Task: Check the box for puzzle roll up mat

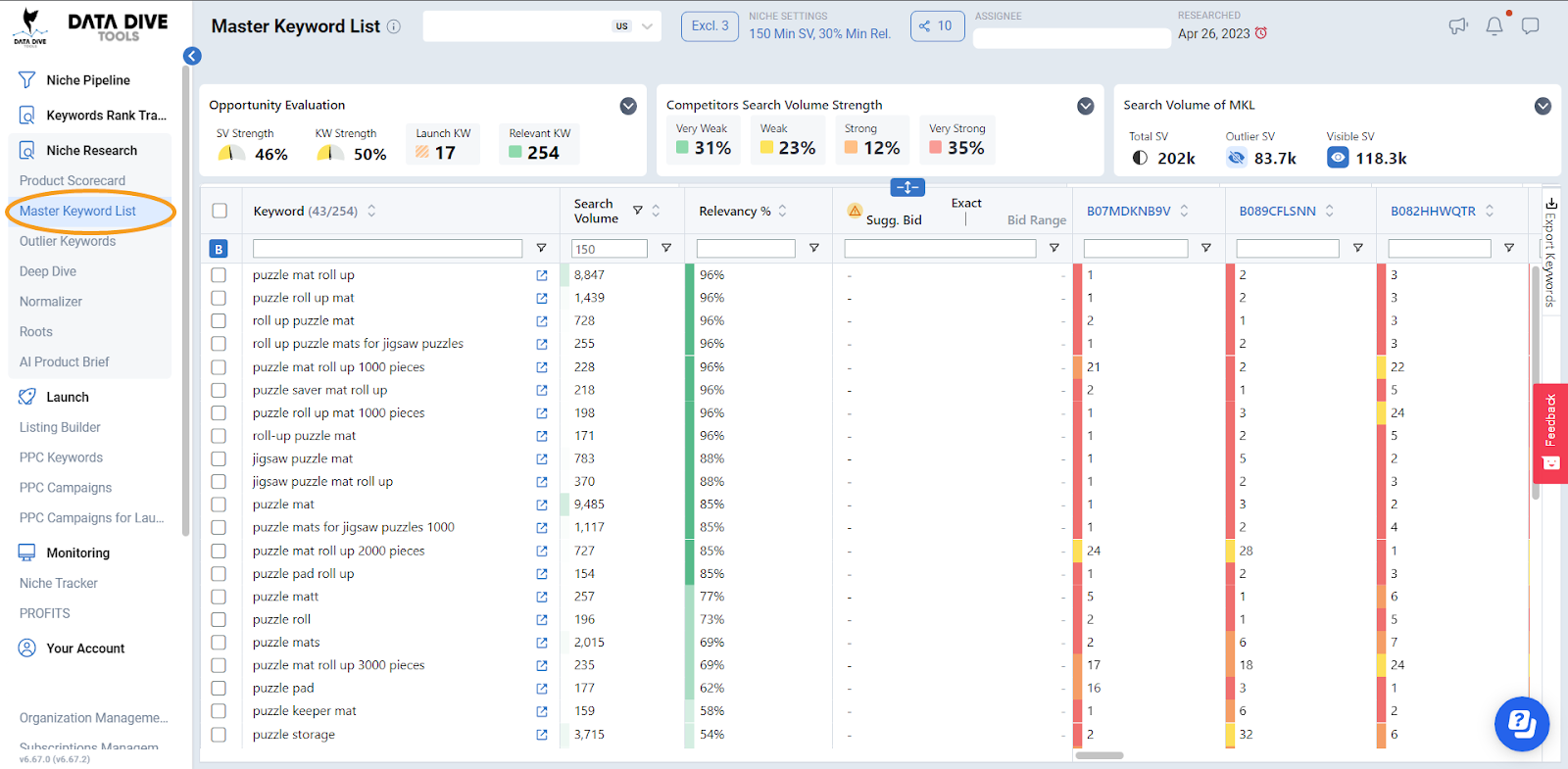Action: tap(219, 298)
